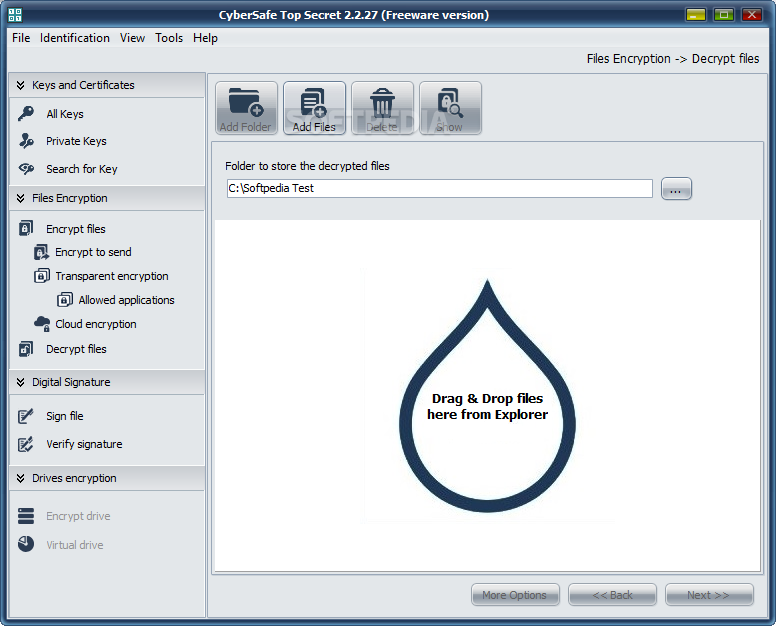Screen dimensions: 776x626
Task: Click the Verify signature icon
Action: [26, 444]
